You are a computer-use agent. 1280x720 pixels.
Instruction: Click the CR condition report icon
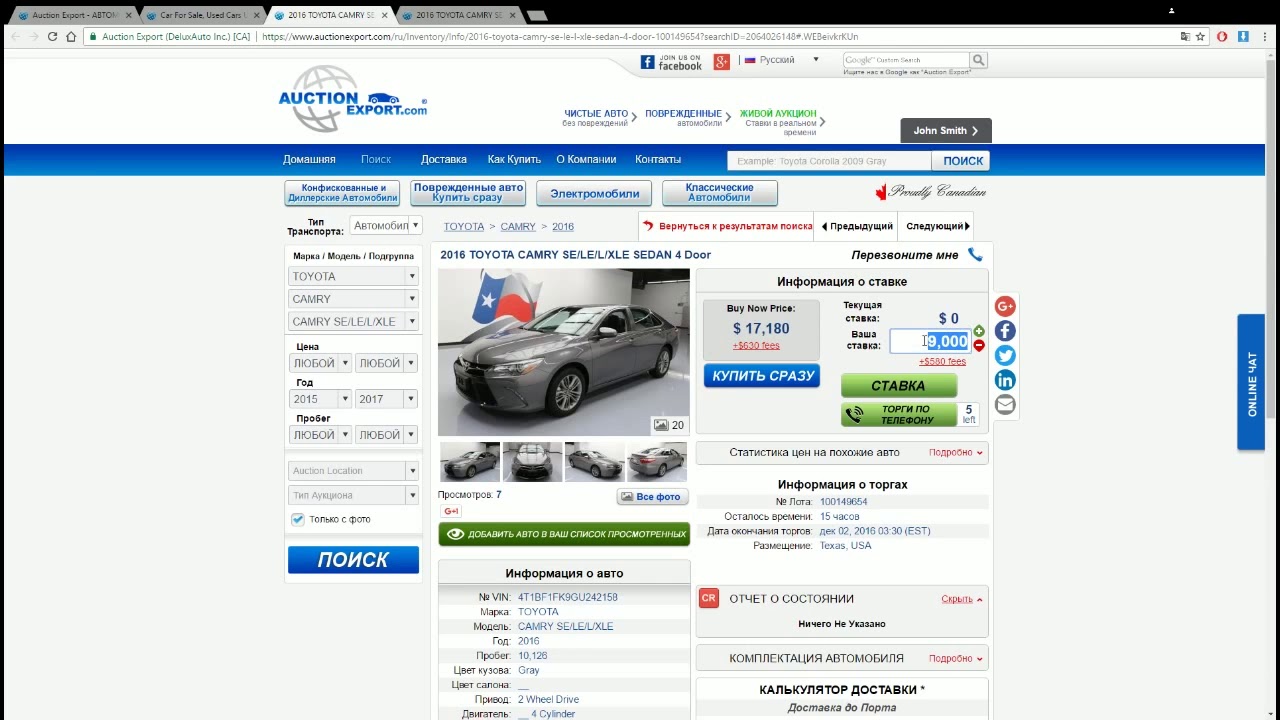click(709, 598)
